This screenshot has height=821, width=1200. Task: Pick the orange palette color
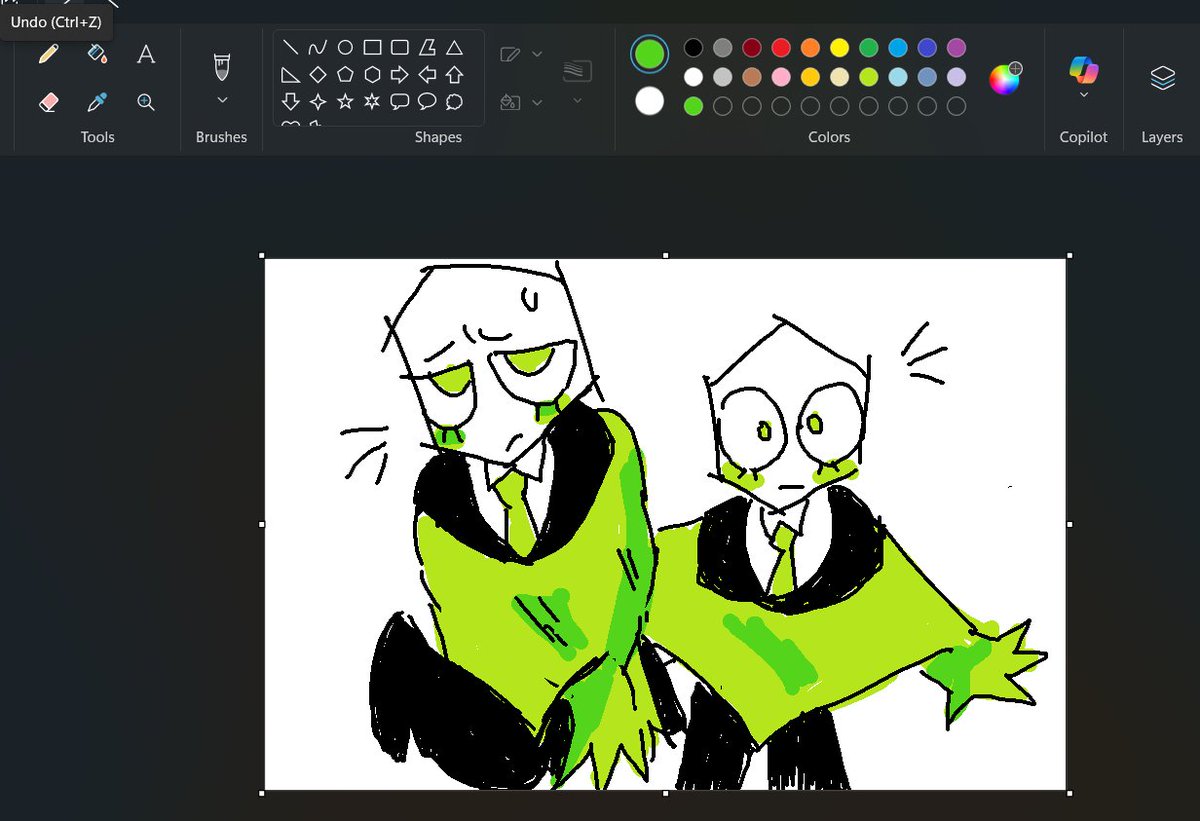810,47
